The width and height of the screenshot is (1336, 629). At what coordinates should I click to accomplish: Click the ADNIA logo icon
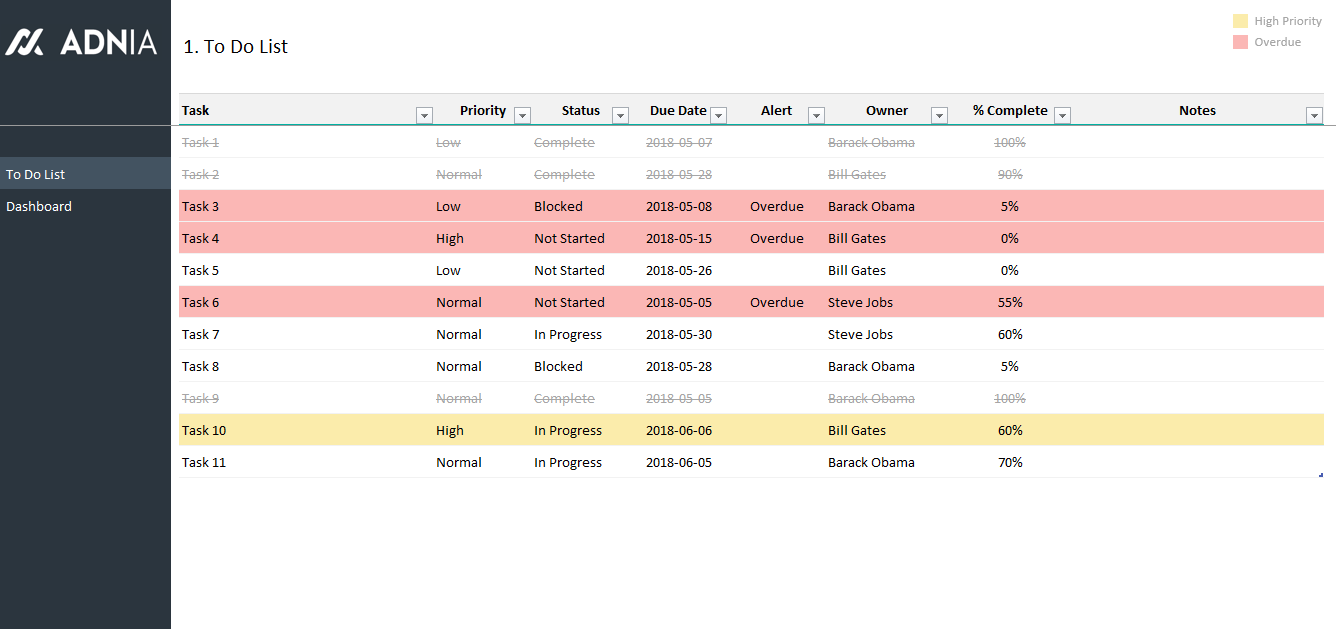pos(25,42)
